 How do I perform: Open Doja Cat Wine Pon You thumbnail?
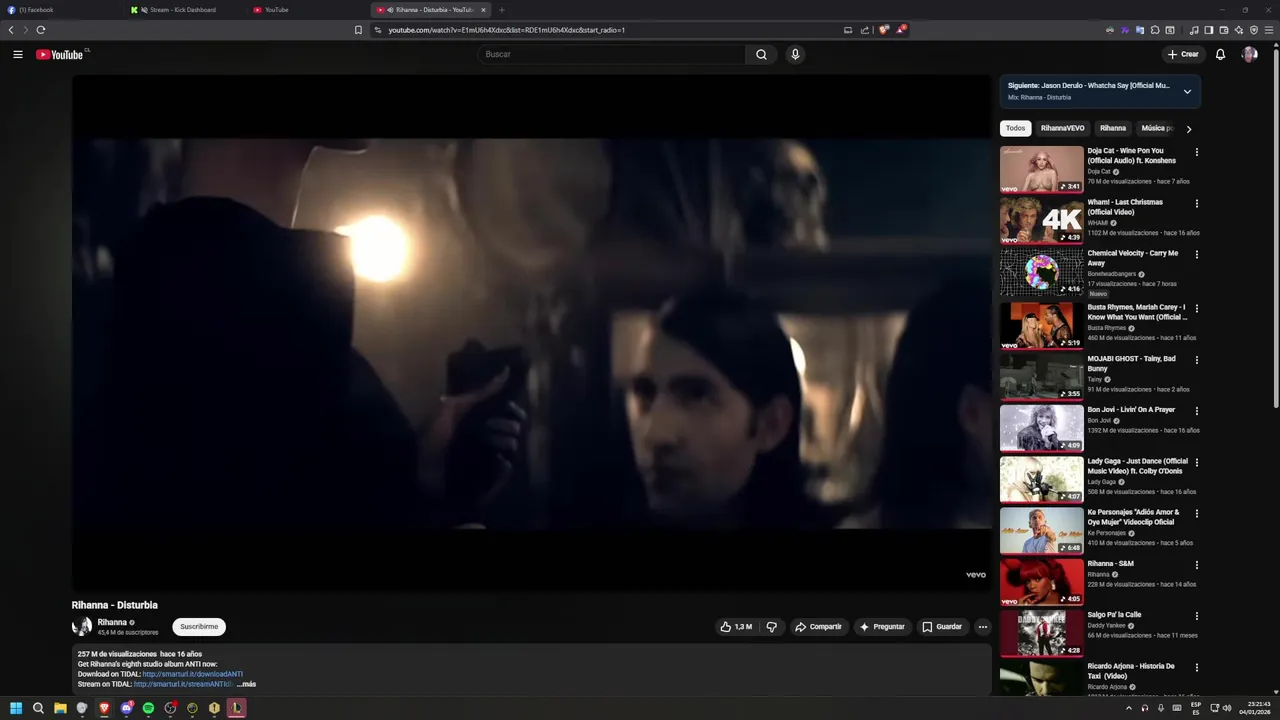[x=1042, y=169]
